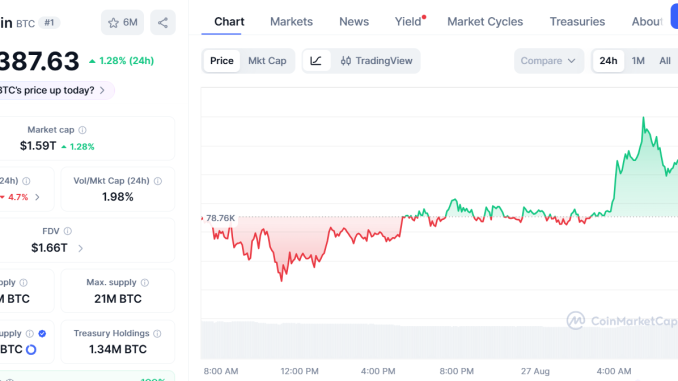Click the #1 rank badge
The height and width of the screenshot is (381, 678).
coord(49,22)
